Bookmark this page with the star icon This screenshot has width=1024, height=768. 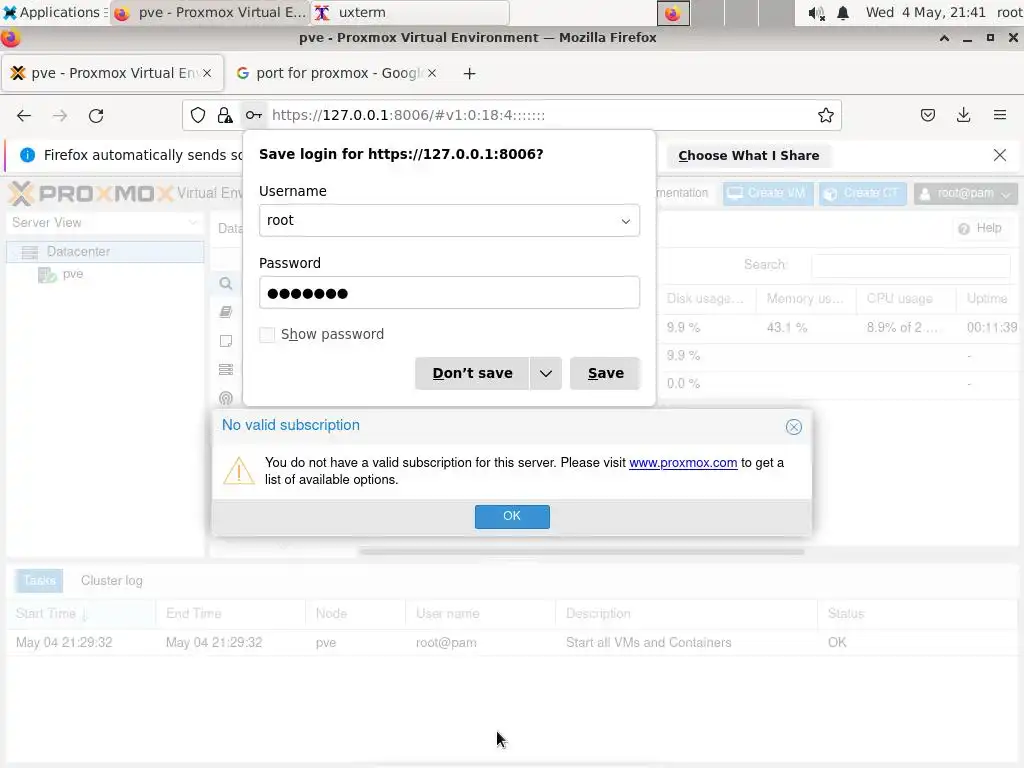point(825,116)
